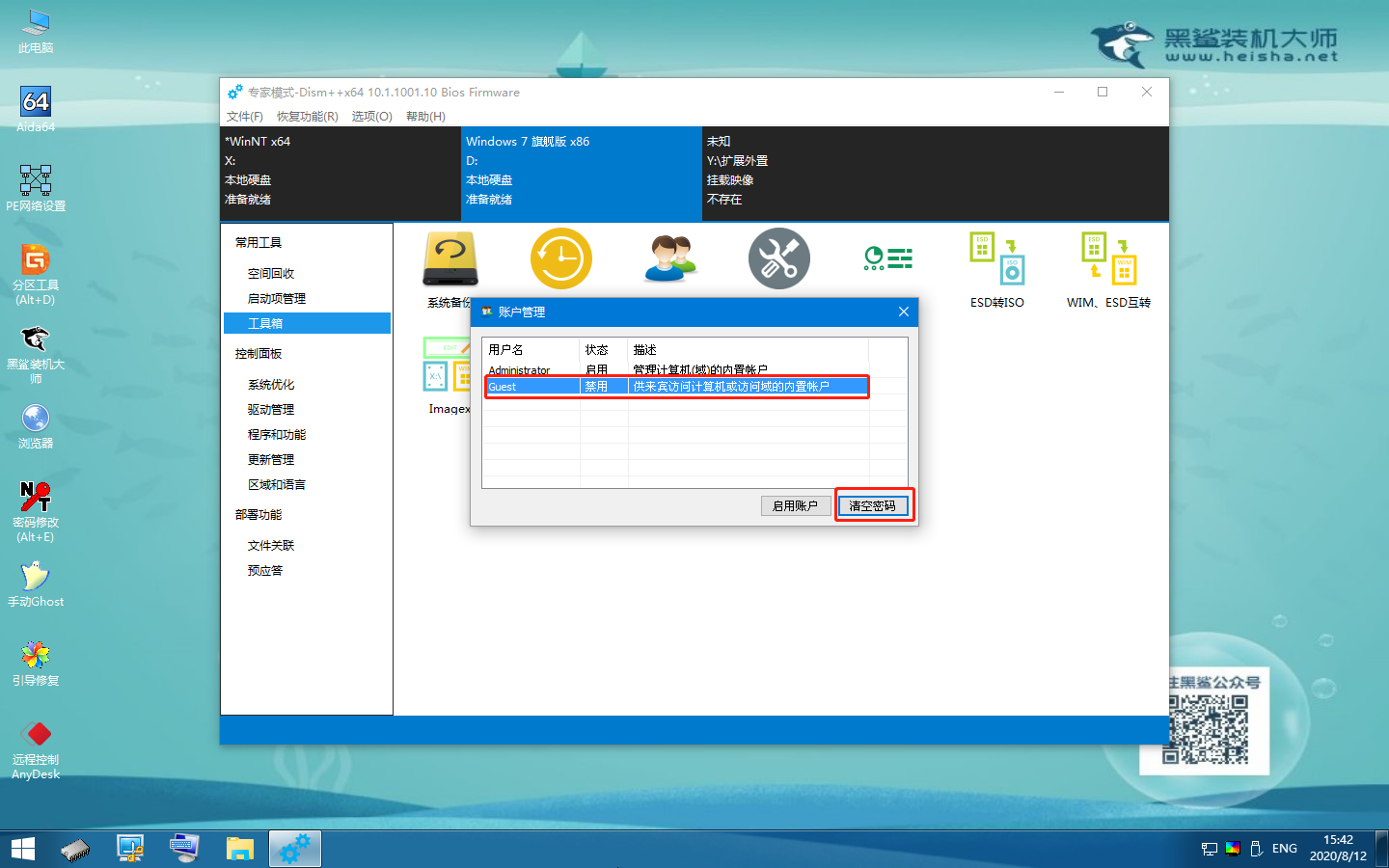Click the ENG language indicator

1284,849
